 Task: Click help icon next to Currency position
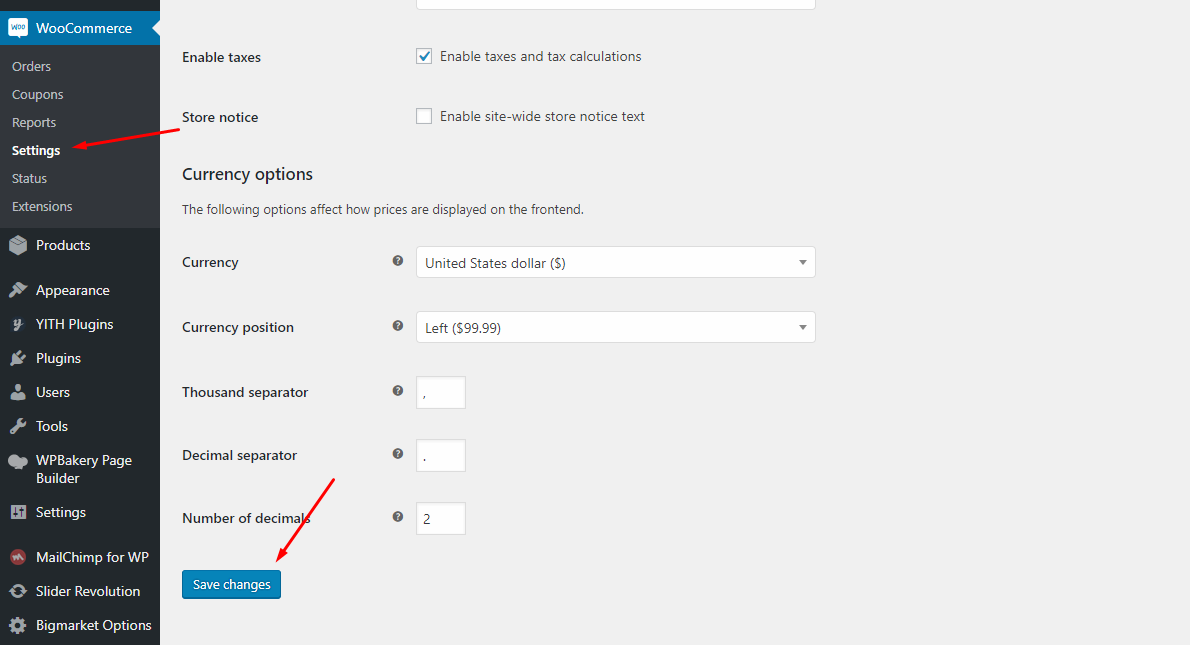(x=398, y=326)
